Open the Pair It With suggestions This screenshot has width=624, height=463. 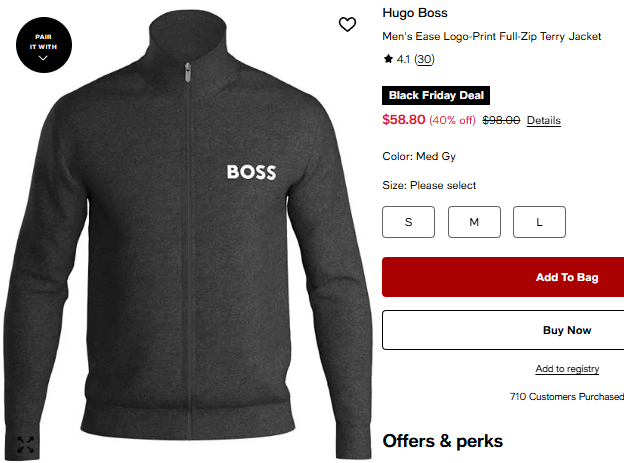coord(43,44)
